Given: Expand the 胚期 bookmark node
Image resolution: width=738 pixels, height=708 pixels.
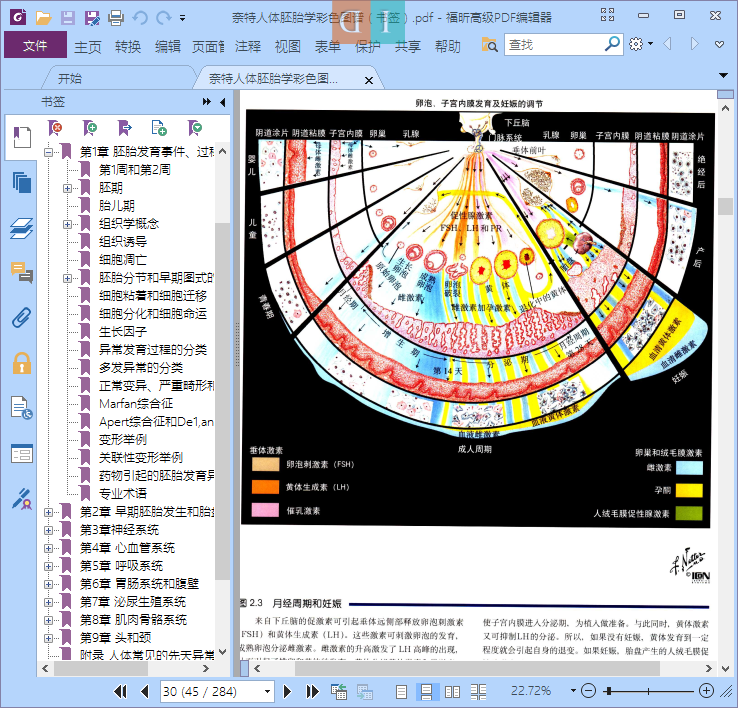Looking at the screenshot, I should (x=67, y=188).
